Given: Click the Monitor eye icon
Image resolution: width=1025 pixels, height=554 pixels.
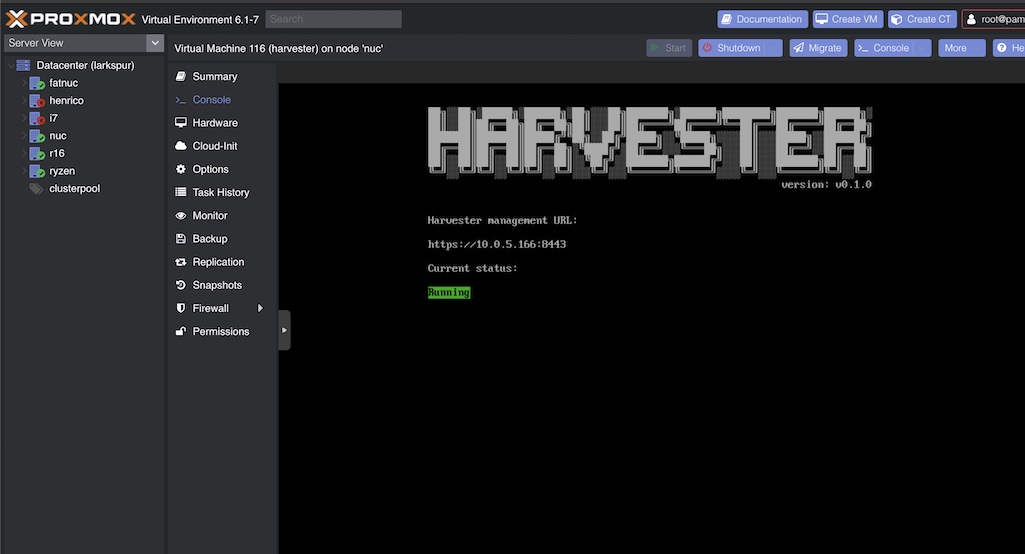Looking at the screenshot, I should [x=181, y=216].
